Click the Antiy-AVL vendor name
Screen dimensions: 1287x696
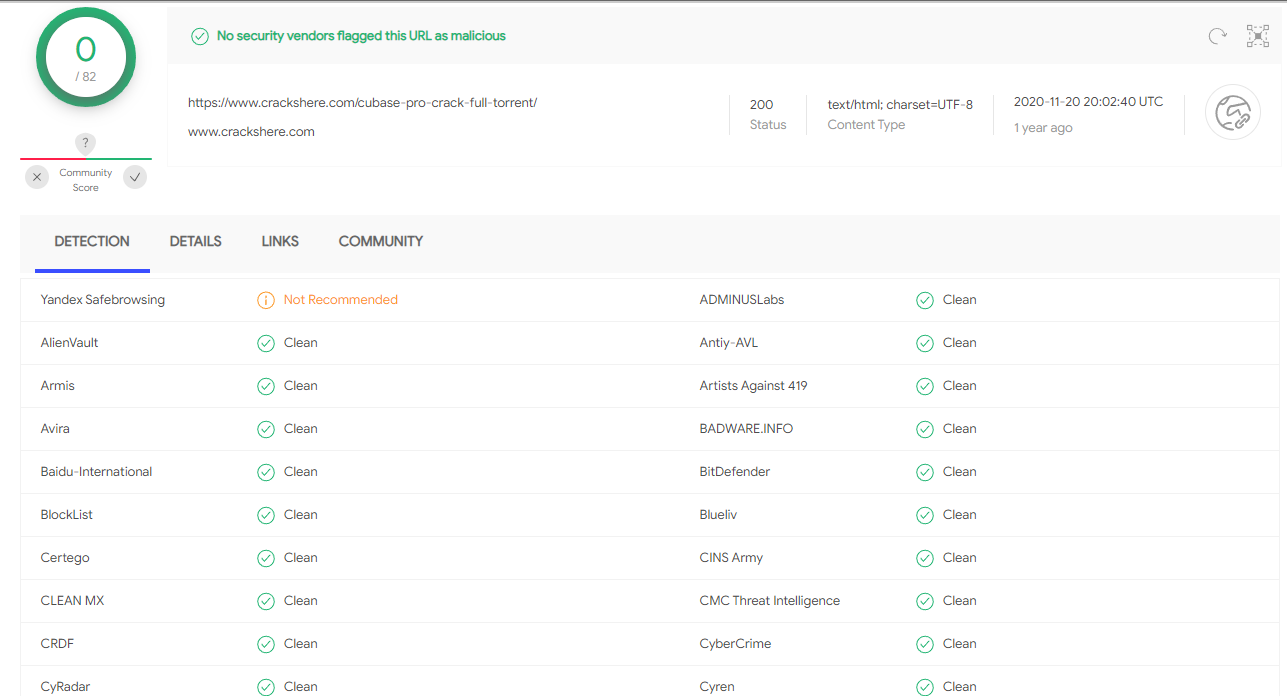pyautogui.click(x=729, y=343)
